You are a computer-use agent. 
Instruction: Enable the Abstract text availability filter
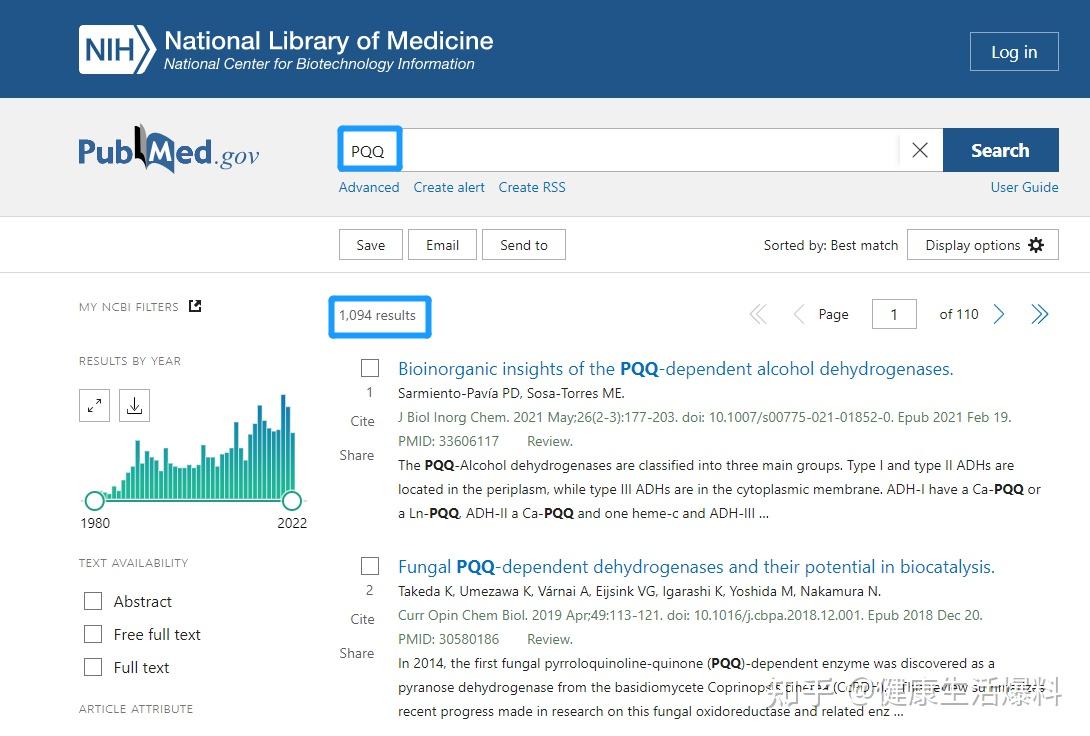pyautogui.click(x=93, y=601)
